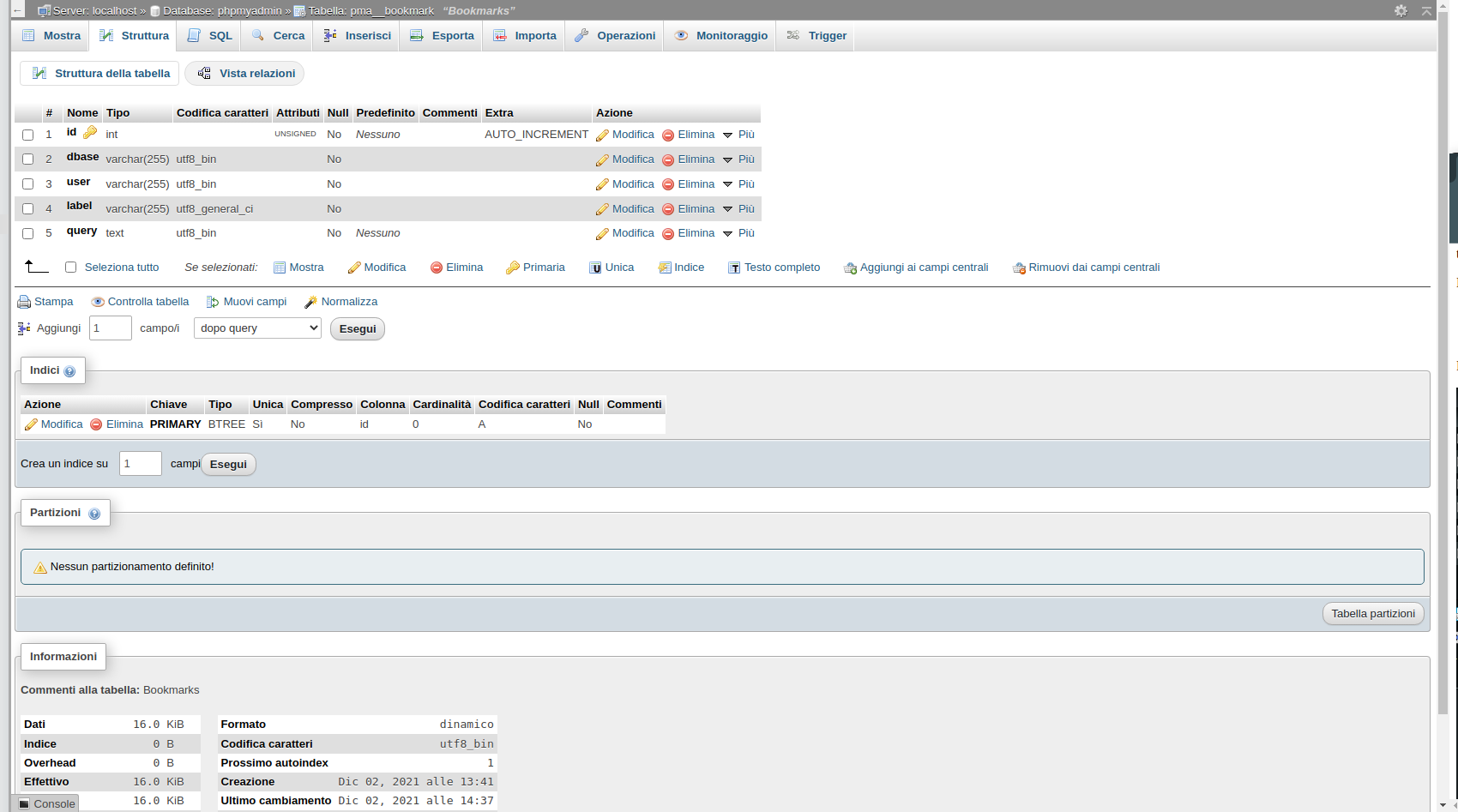Screen dimensions: 1458x812
Task: Select the label column row checkbox
Action: click(28, 209)
